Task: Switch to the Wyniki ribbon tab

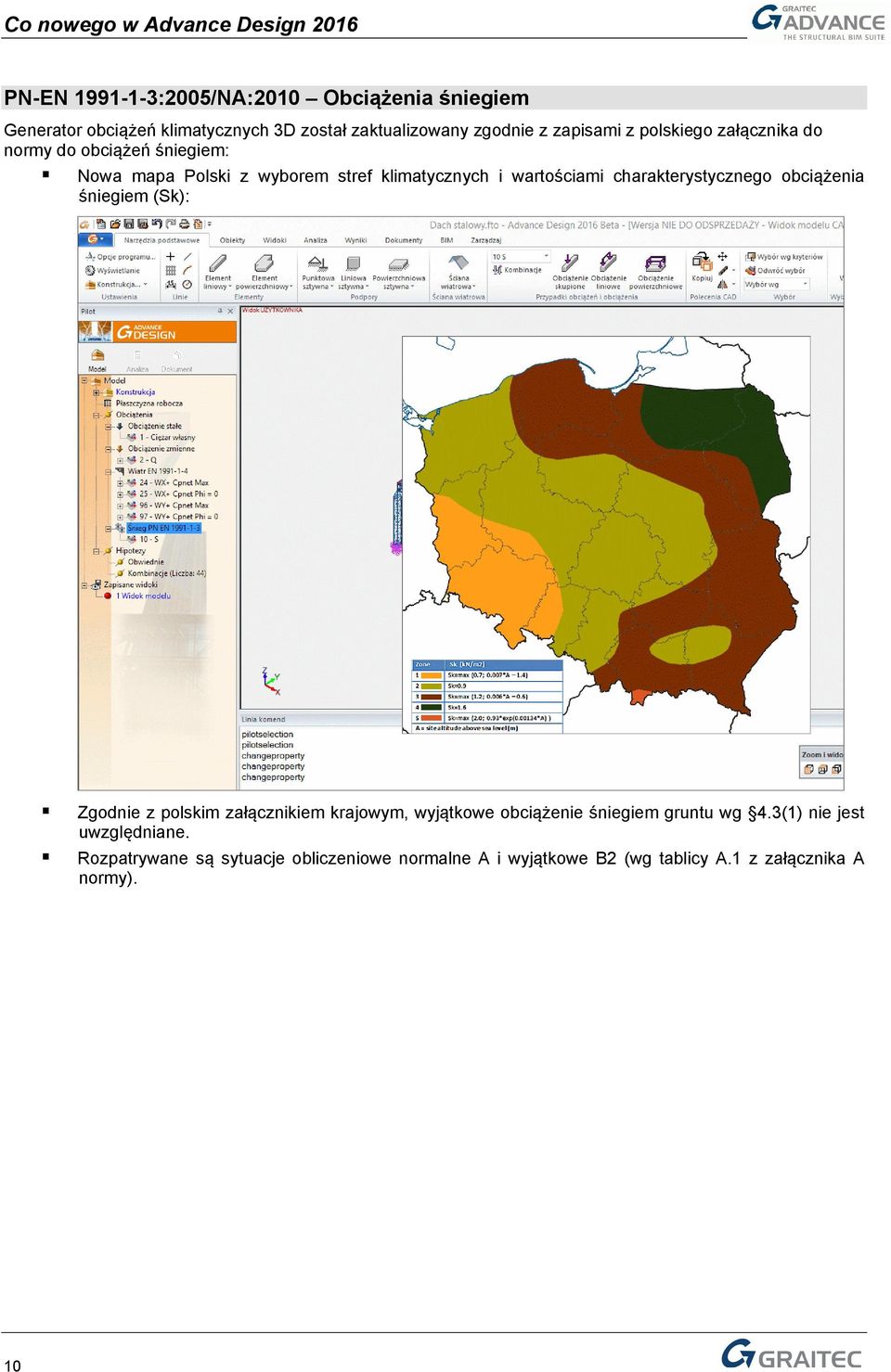Action: coord(355,240)
